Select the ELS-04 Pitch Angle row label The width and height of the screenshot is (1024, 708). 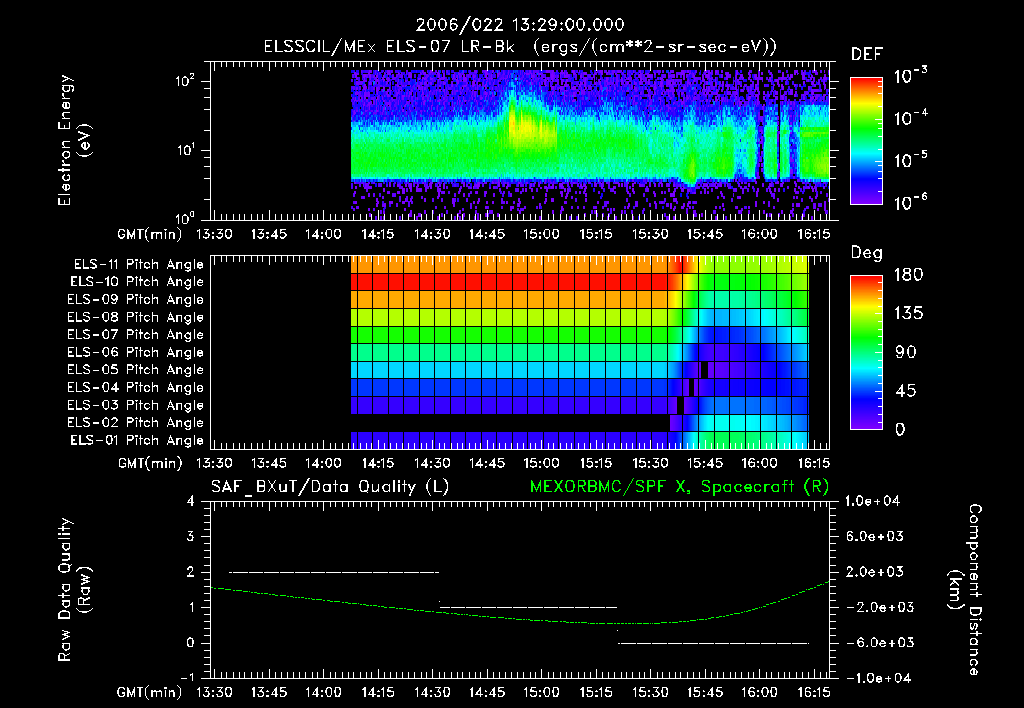point(136,388)
